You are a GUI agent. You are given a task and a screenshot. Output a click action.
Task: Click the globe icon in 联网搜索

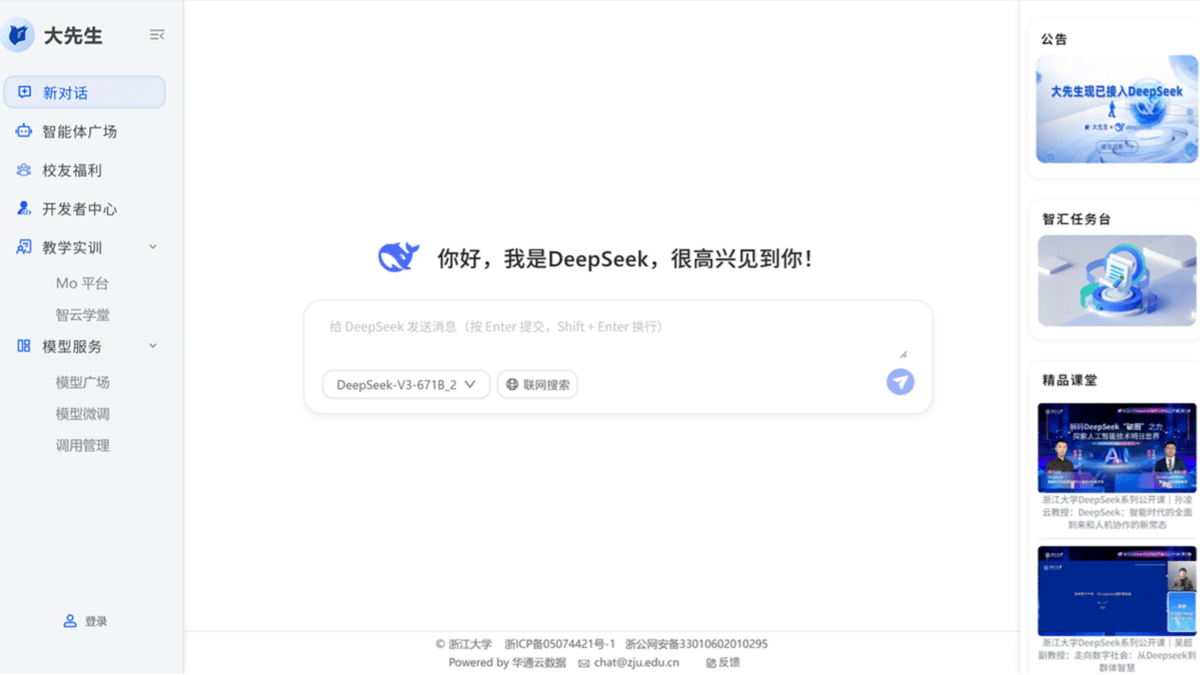coord(512,384)
